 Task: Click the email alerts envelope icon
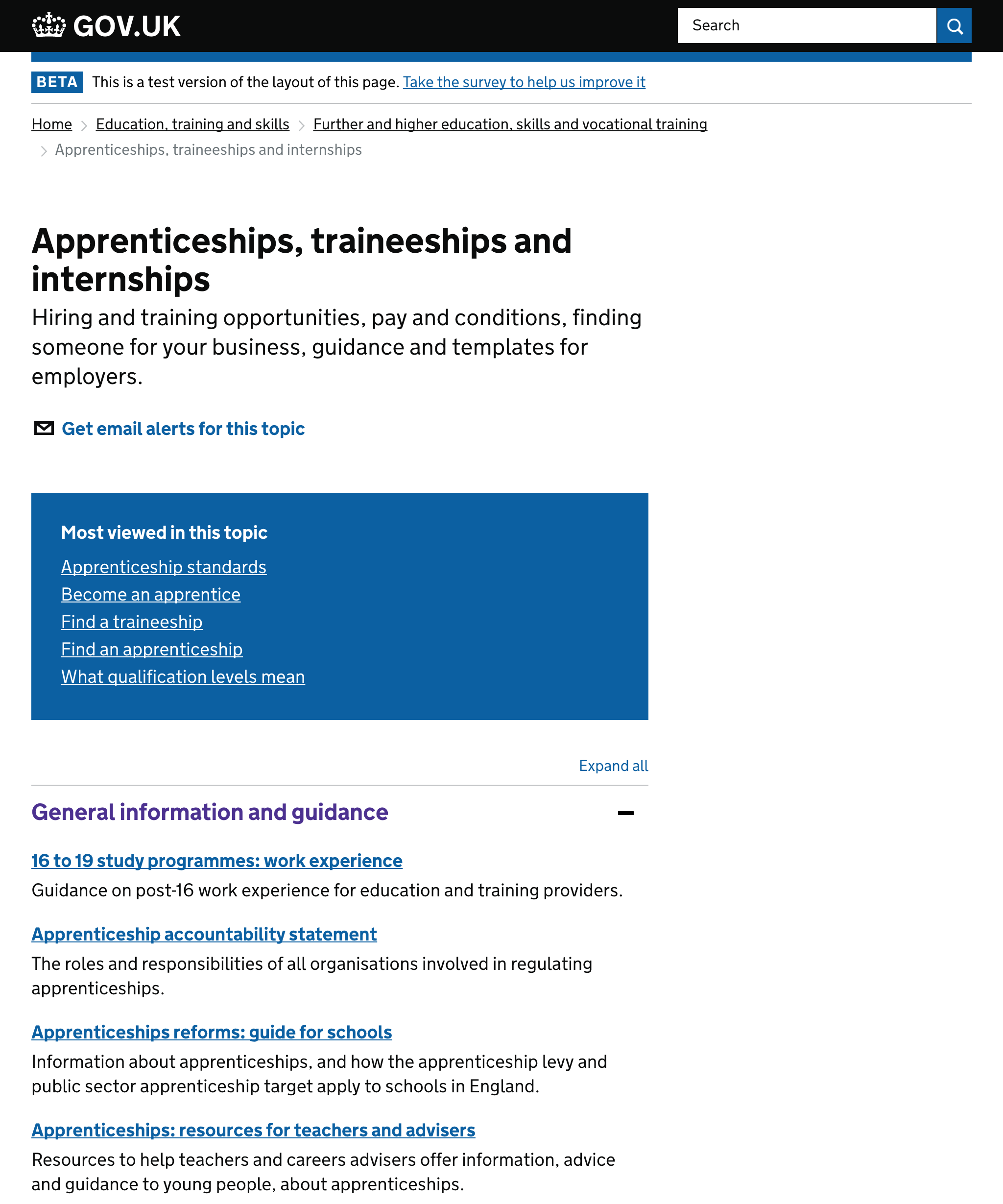pos(44,428)
